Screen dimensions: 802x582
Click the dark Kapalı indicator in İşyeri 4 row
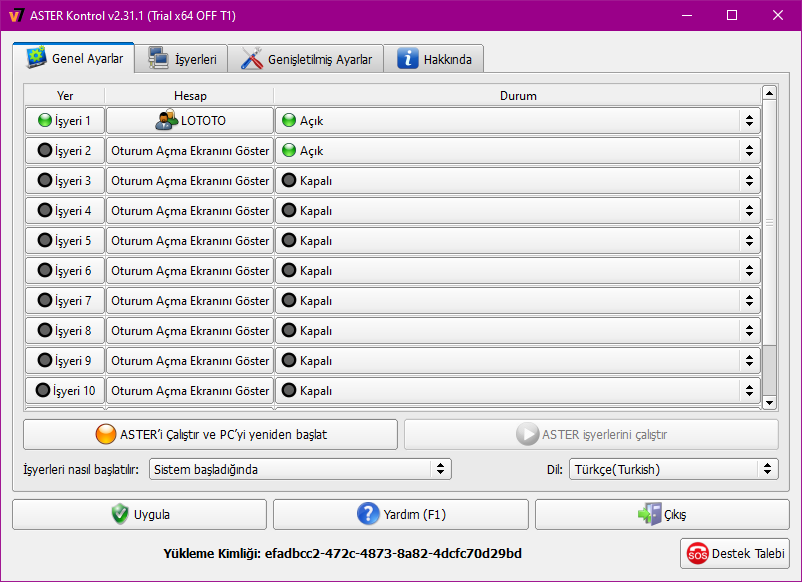[289, 210]
